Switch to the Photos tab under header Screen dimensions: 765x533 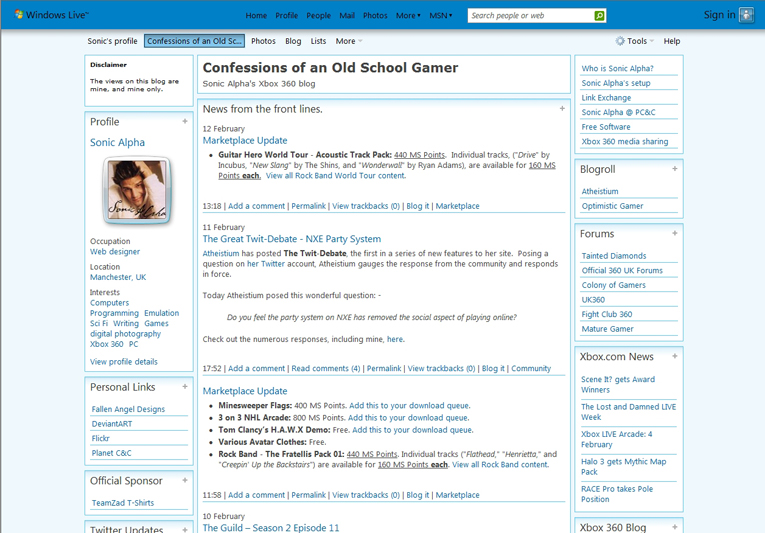pos(263,41)
